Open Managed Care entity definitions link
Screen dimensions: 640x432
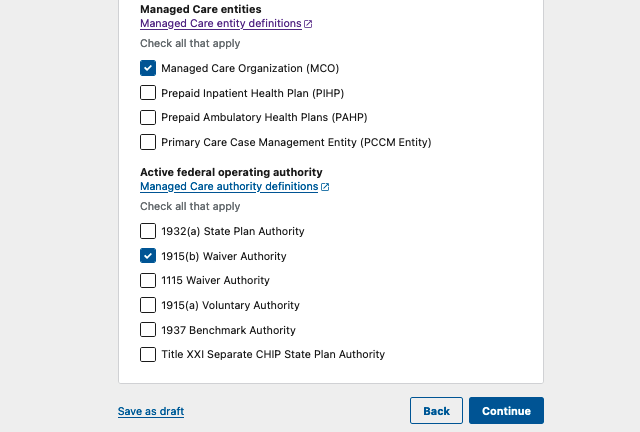(x=220, y=23)
